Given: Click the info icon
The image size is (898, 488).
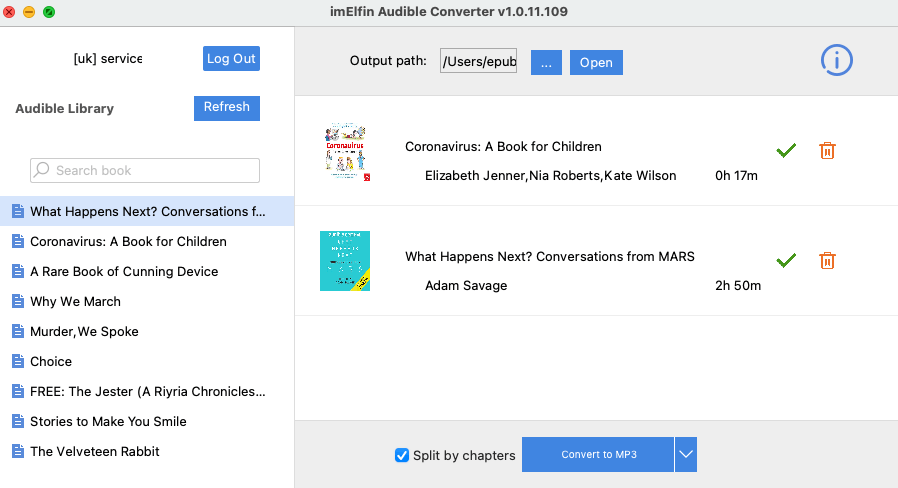Looking at the screenshot, I should click(x=837, y=60).
